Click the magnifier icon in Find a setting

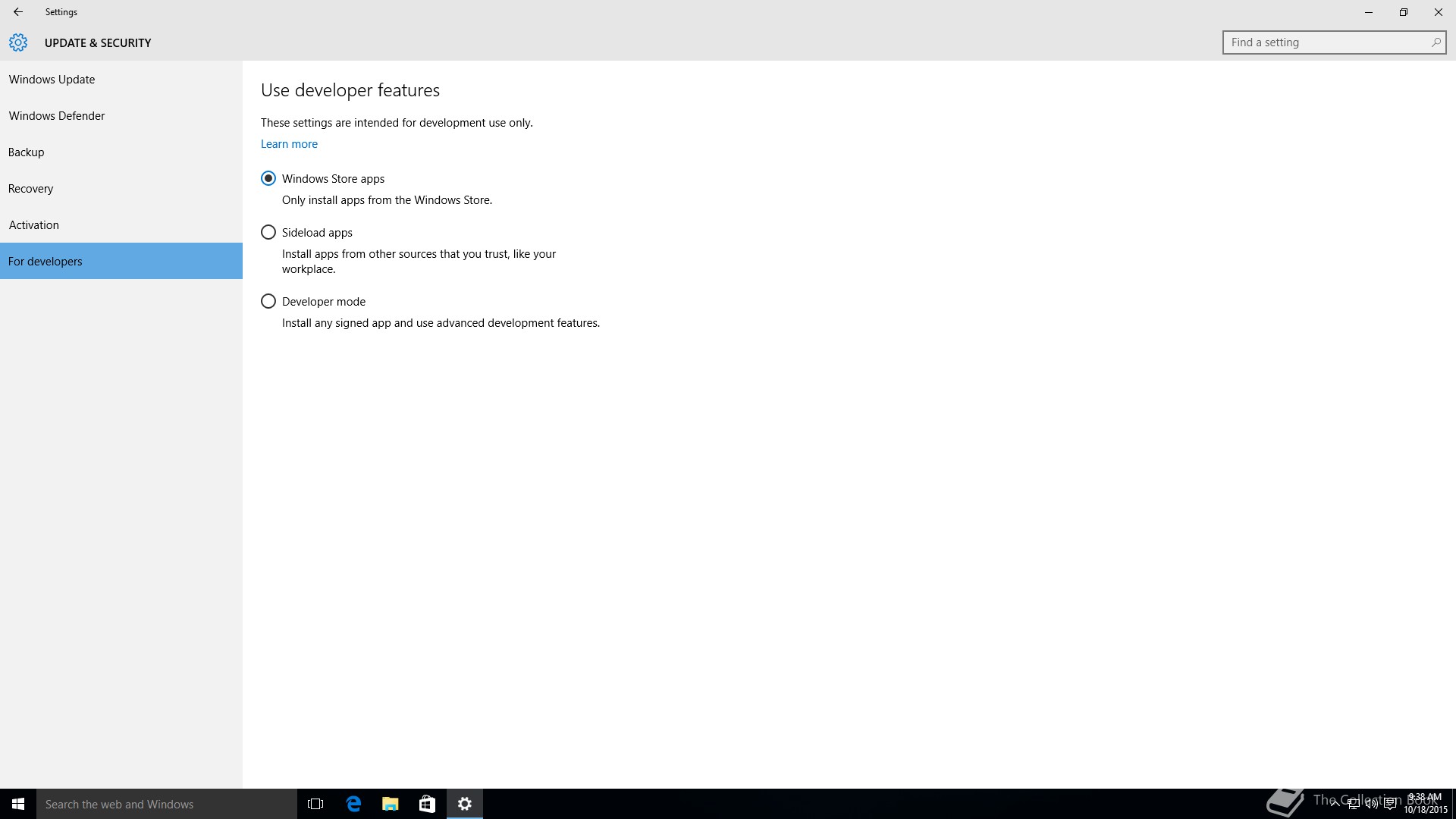pos(1436,42)
